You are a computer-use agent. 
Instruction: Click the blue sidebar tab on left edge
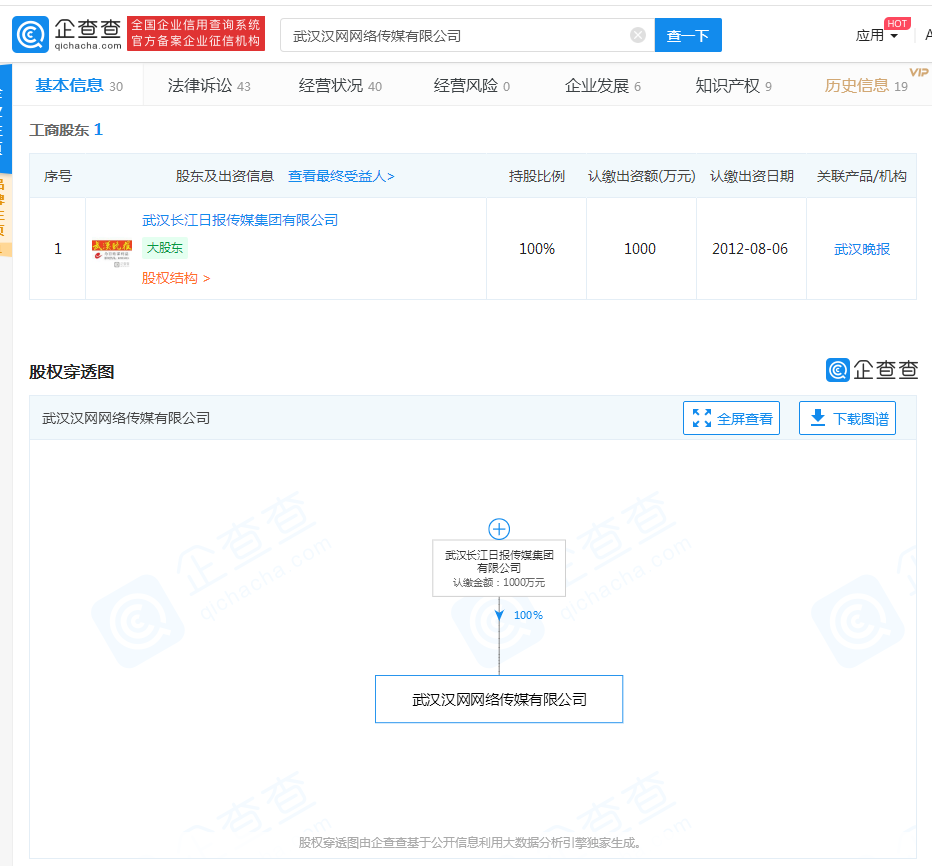[x=5, y=119]
